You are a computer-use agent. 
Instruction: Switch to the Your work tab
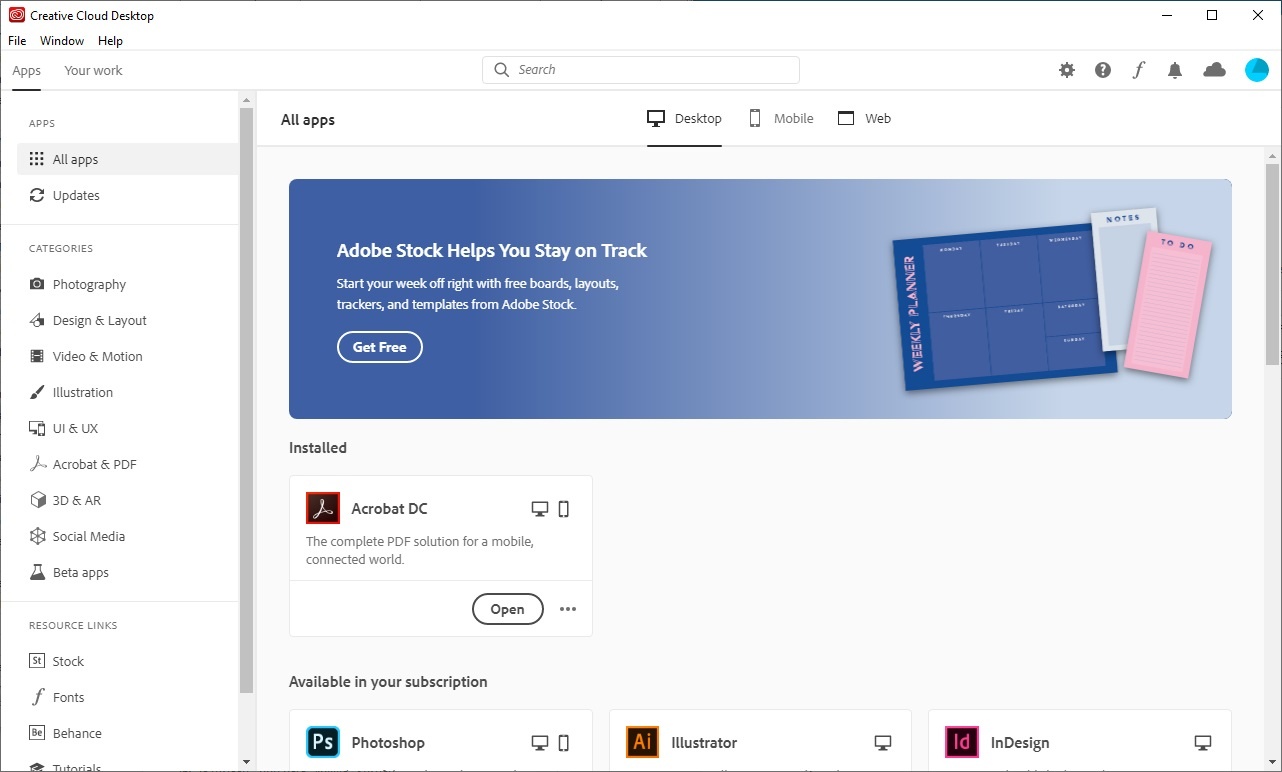93,70
